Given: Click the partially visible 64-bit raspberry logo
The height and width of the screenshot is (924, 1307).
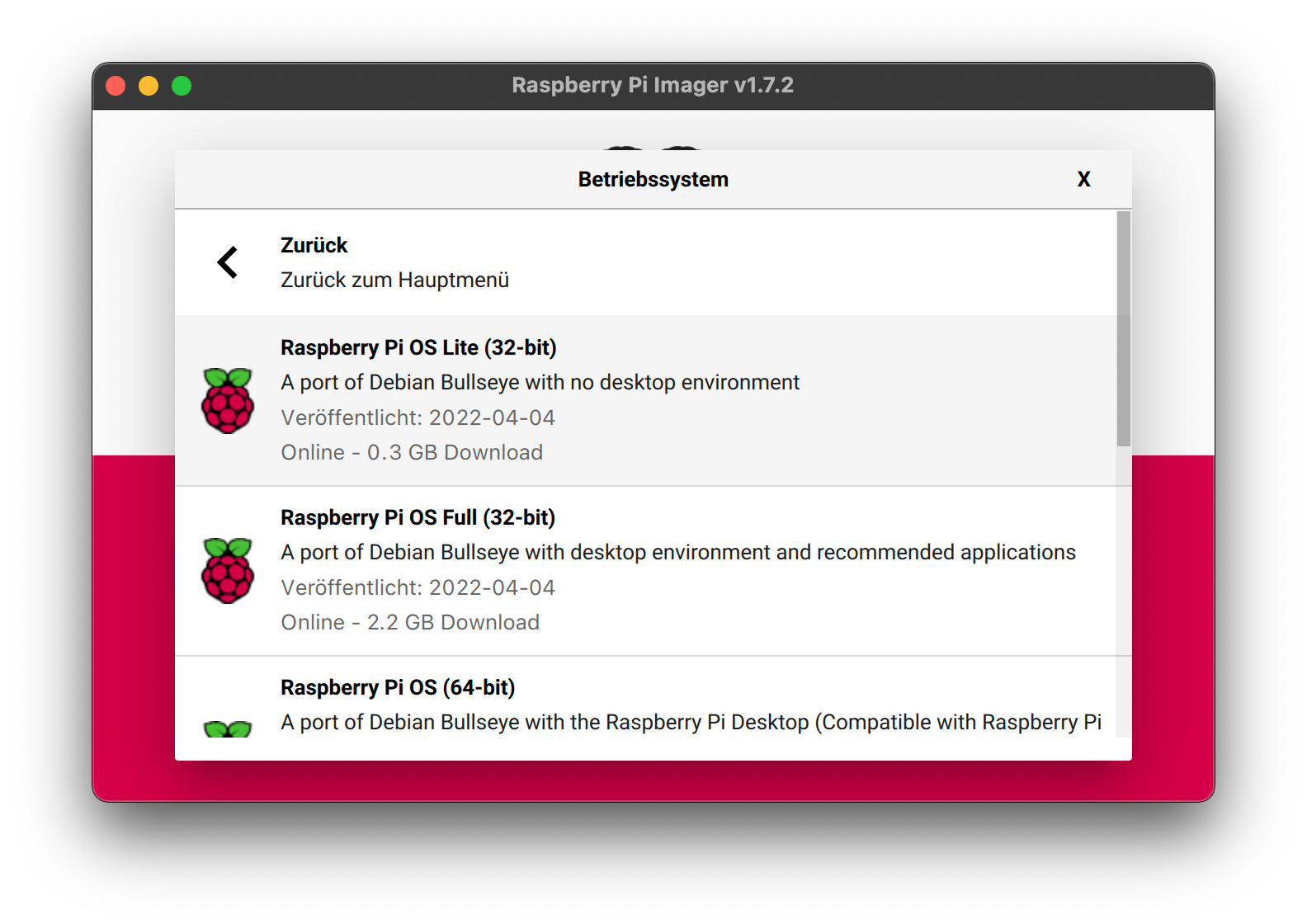Looking at the screenshot, I should coord(228,728).
